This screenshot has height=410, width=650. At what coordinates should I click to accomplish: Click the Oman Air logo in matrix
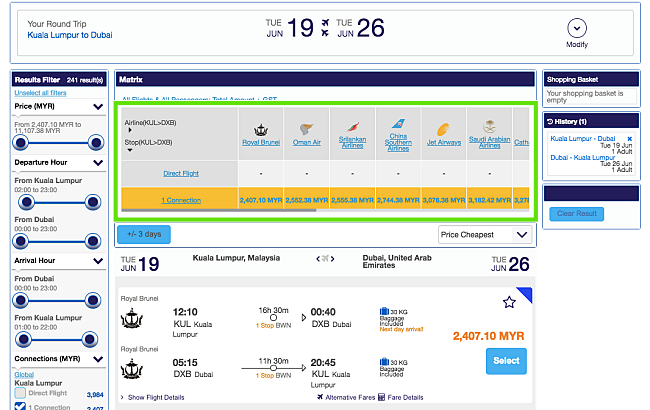click(307, 129)
